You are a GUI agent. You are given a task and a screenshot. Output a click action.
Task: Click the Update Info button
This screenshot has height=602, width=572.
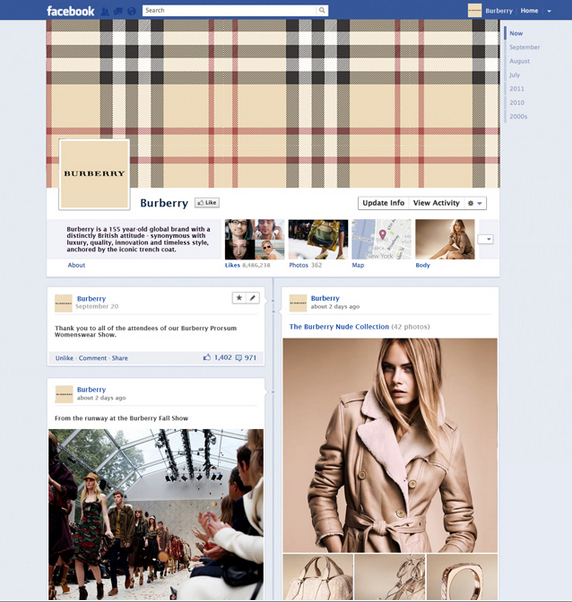[x=383, y=203]
